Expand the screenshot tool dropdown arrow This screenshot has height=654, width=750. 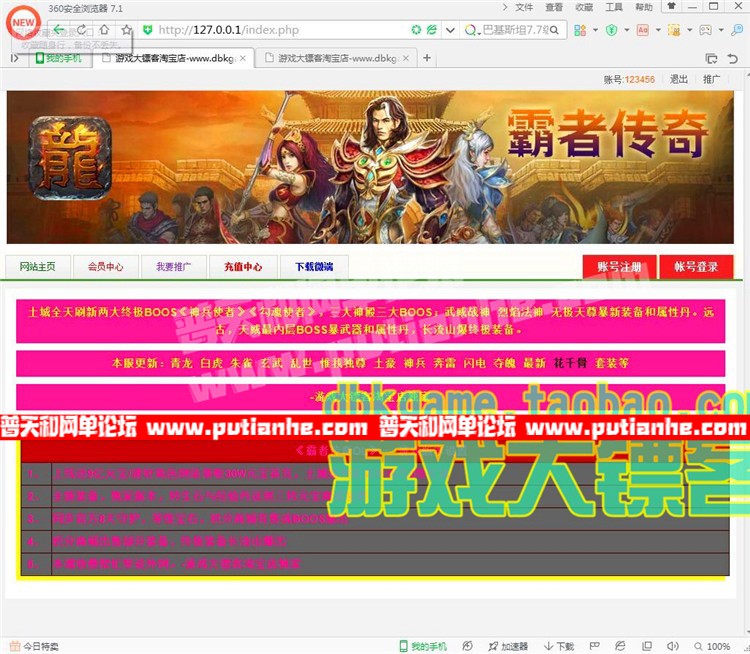coord(690,30)
